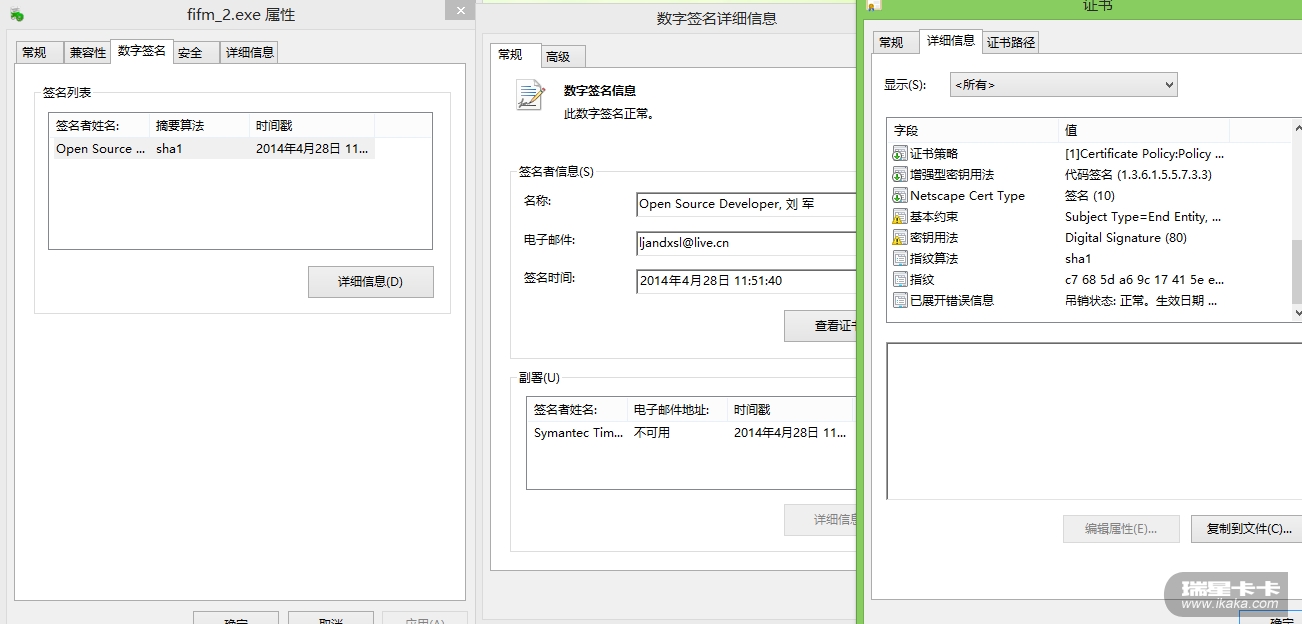Select the Symantec Tim... countersignature row
1302x624 pixels.
pyautogui.click(x=692, y=433)
